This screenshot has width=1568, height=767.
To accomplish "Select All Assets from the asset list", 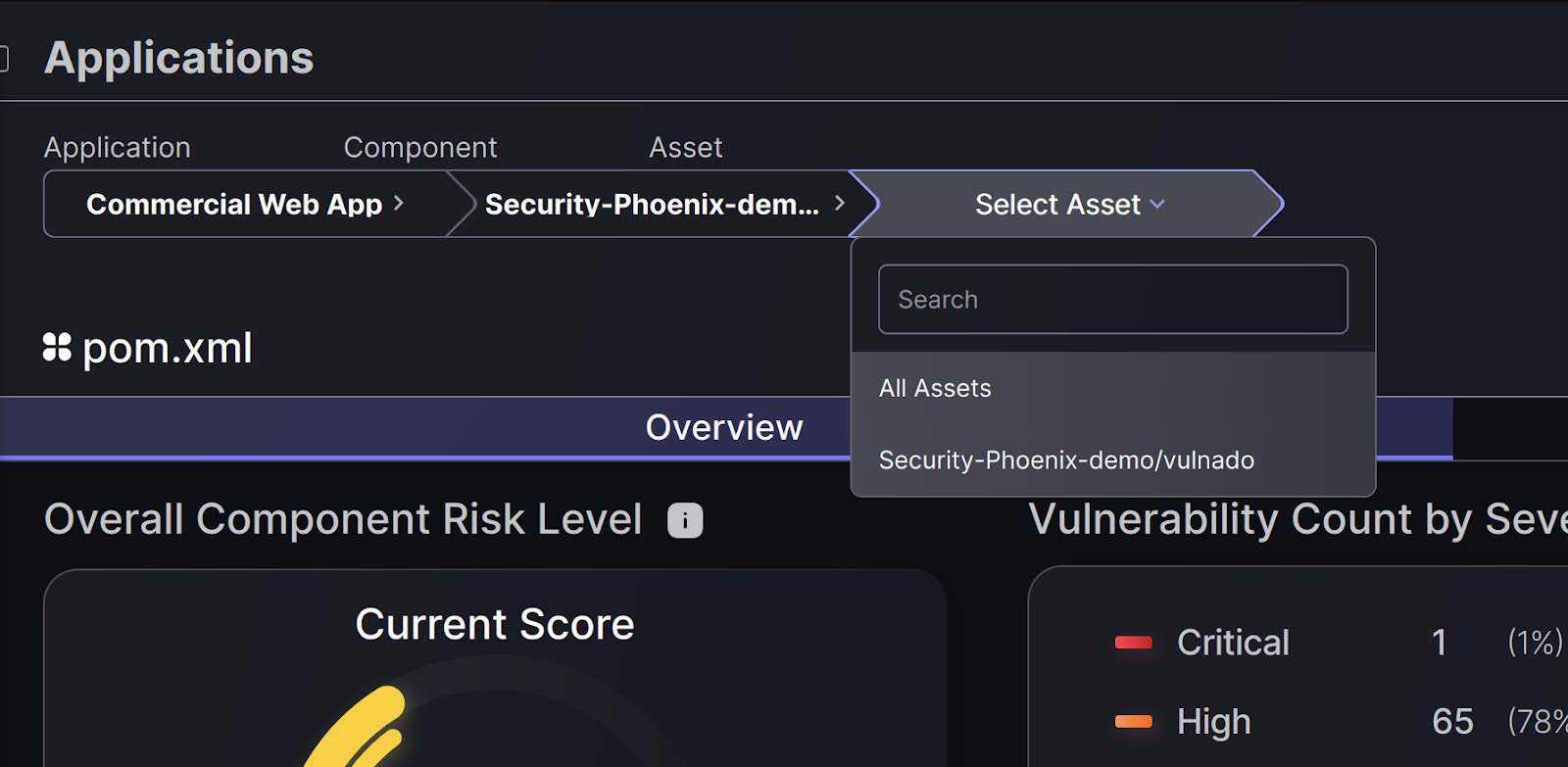I will 935,388.
